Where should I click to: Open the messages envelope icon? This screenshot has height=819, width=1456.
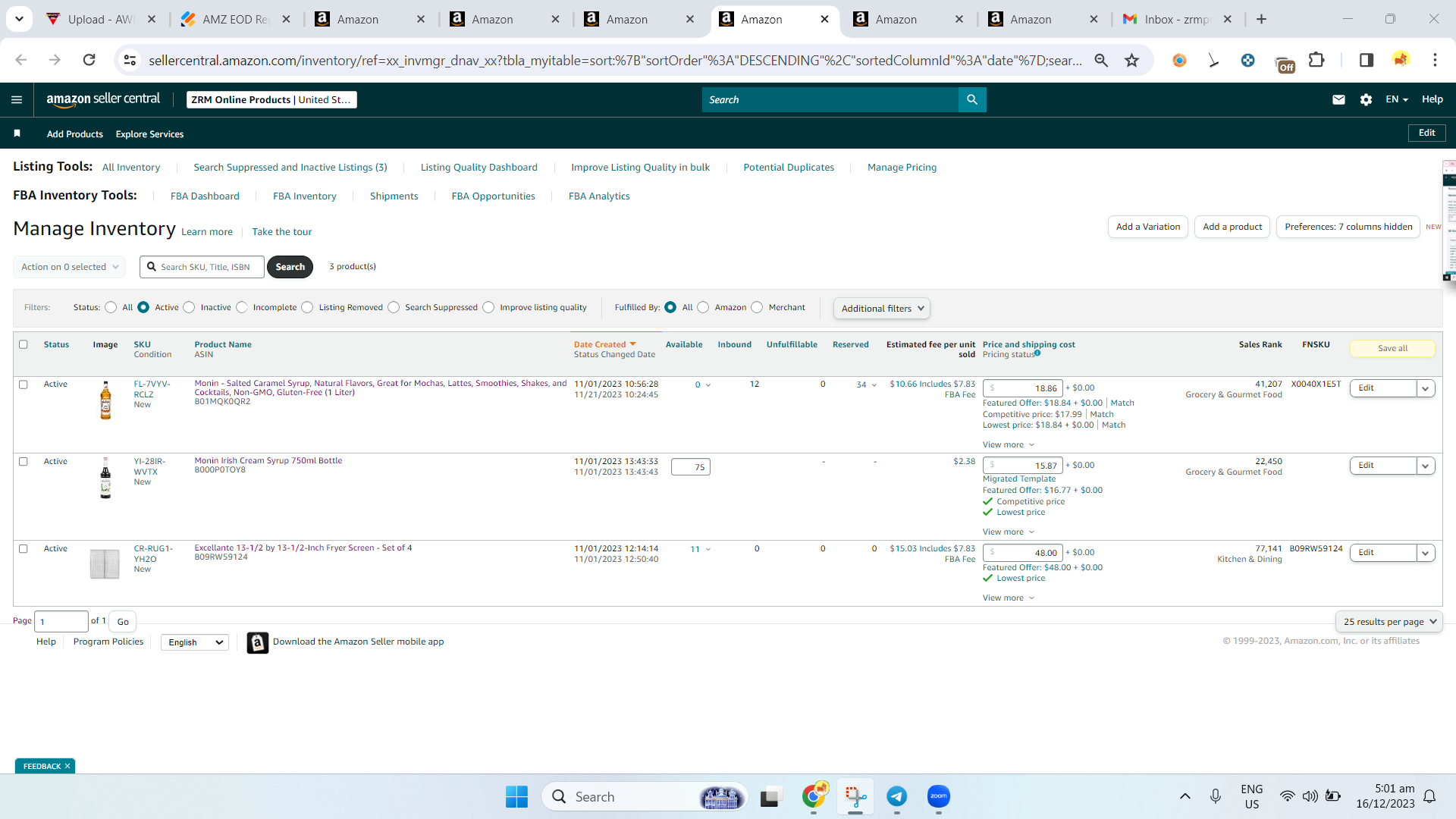pos(1338,99)
